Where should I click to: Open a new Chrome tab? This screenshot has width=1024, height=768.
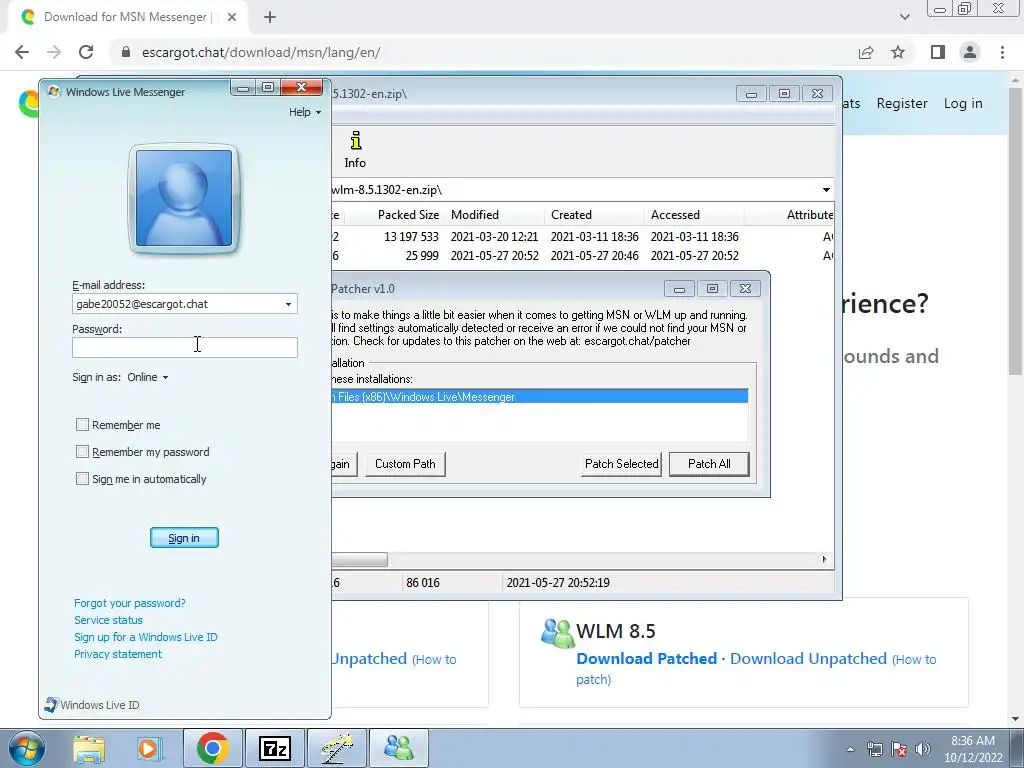[270, 17]
